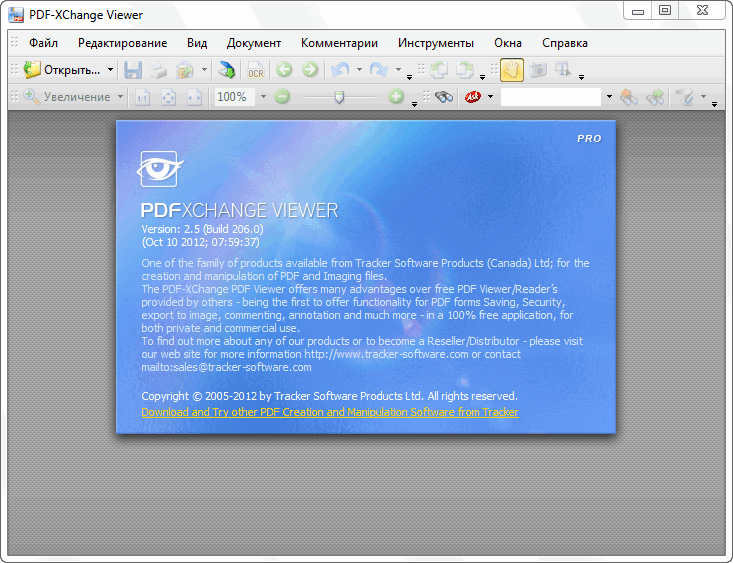Click the 100% zoom level field

click(x=235, y=97)
